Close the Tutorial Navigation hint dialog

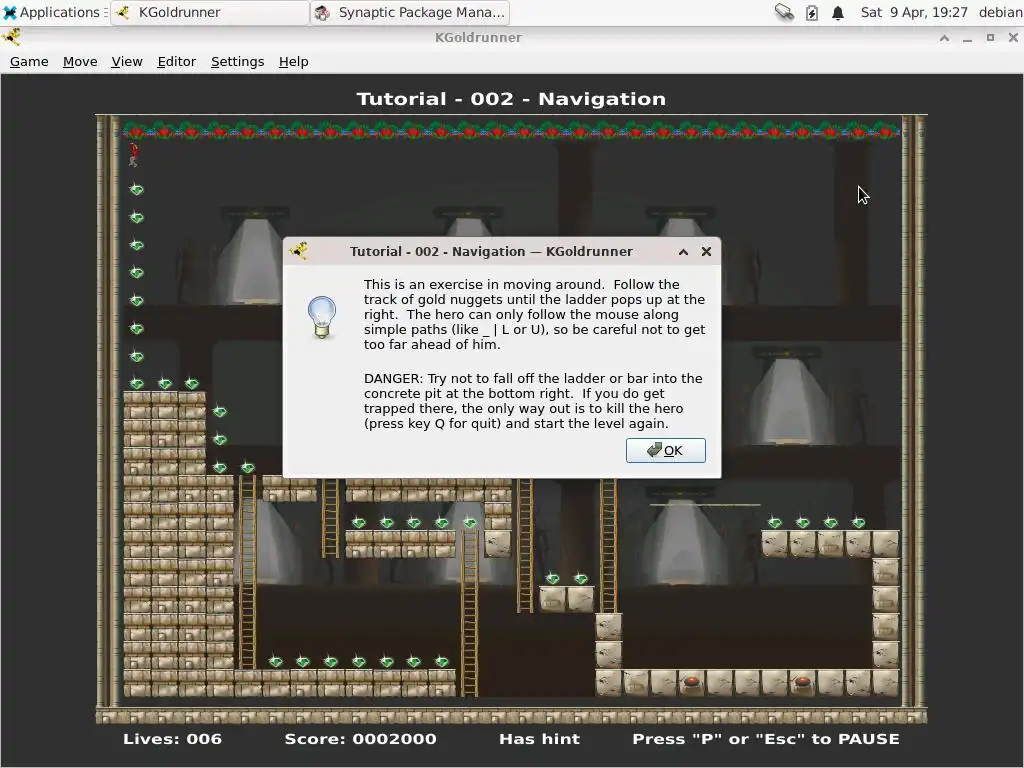[x=706, y=251]
